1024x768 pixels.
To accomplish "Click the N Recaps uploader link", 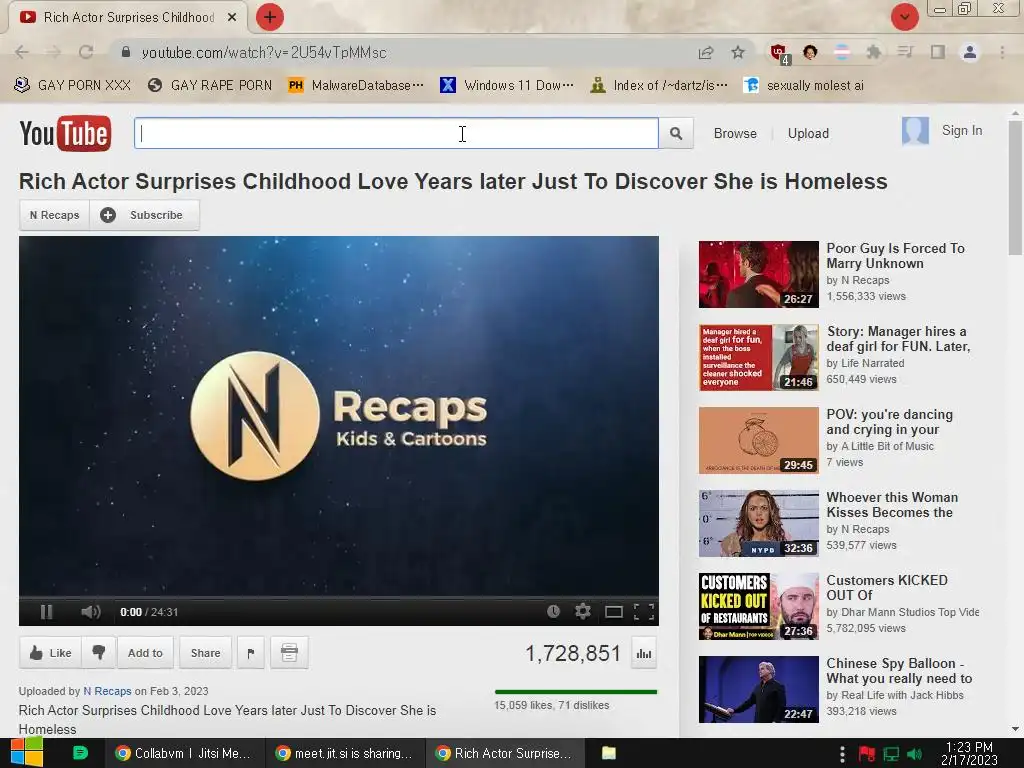I will click(x=107, y=691).
